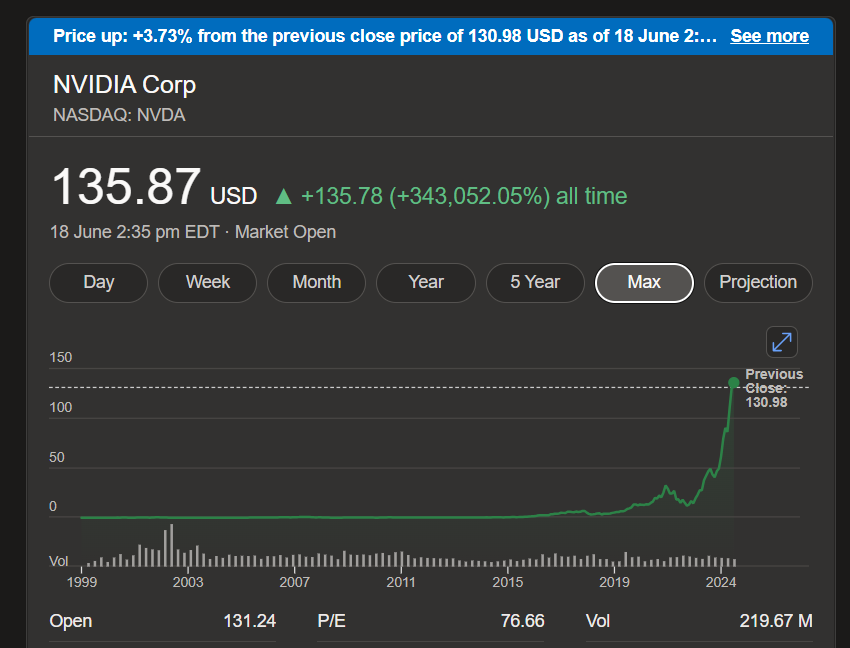
Task: Click the Previous Close 130.98 label
Action: point(774,388)
